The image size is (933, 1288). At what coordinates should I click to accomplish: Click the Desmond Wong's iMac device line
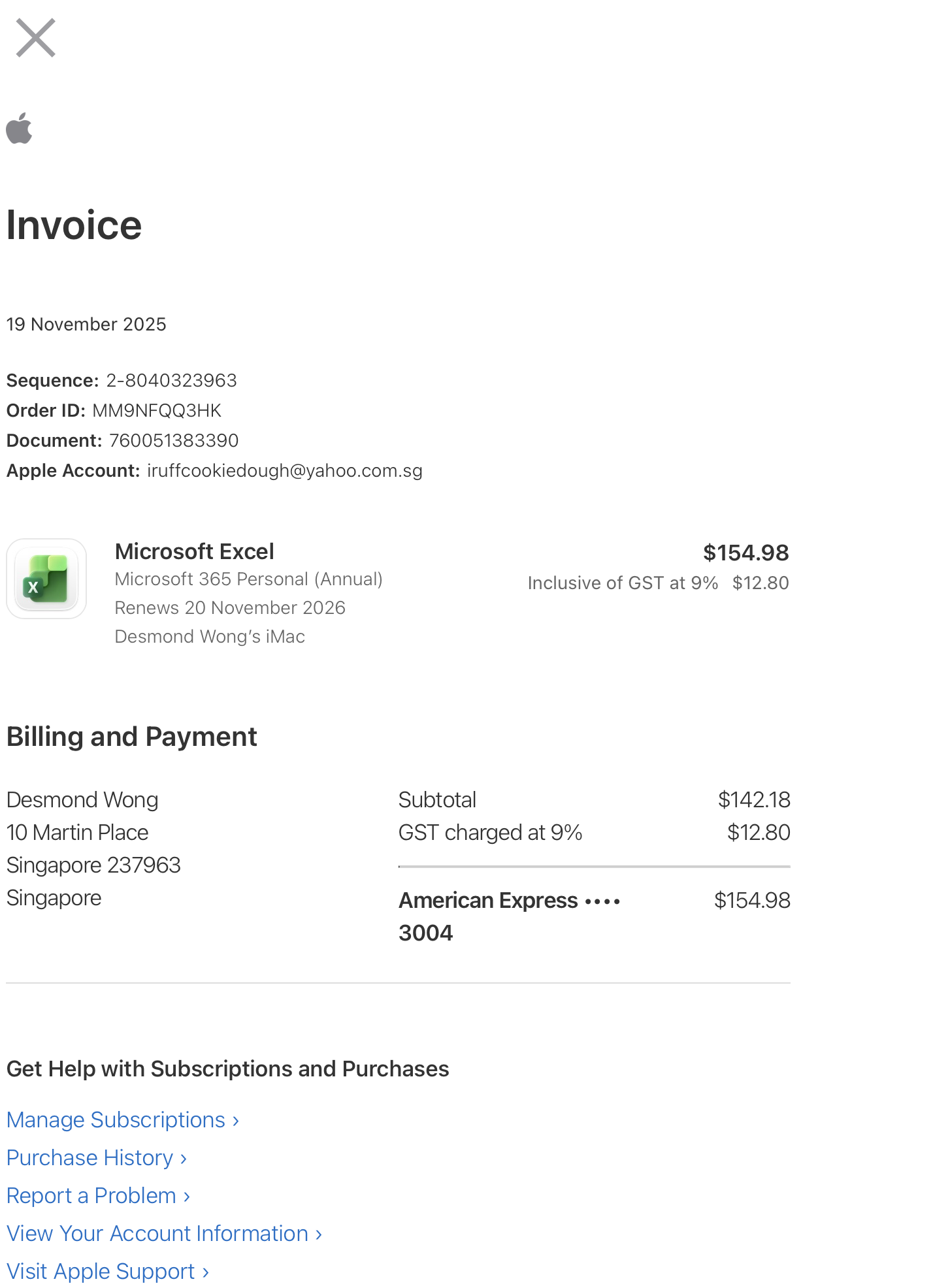coord(210,637)
